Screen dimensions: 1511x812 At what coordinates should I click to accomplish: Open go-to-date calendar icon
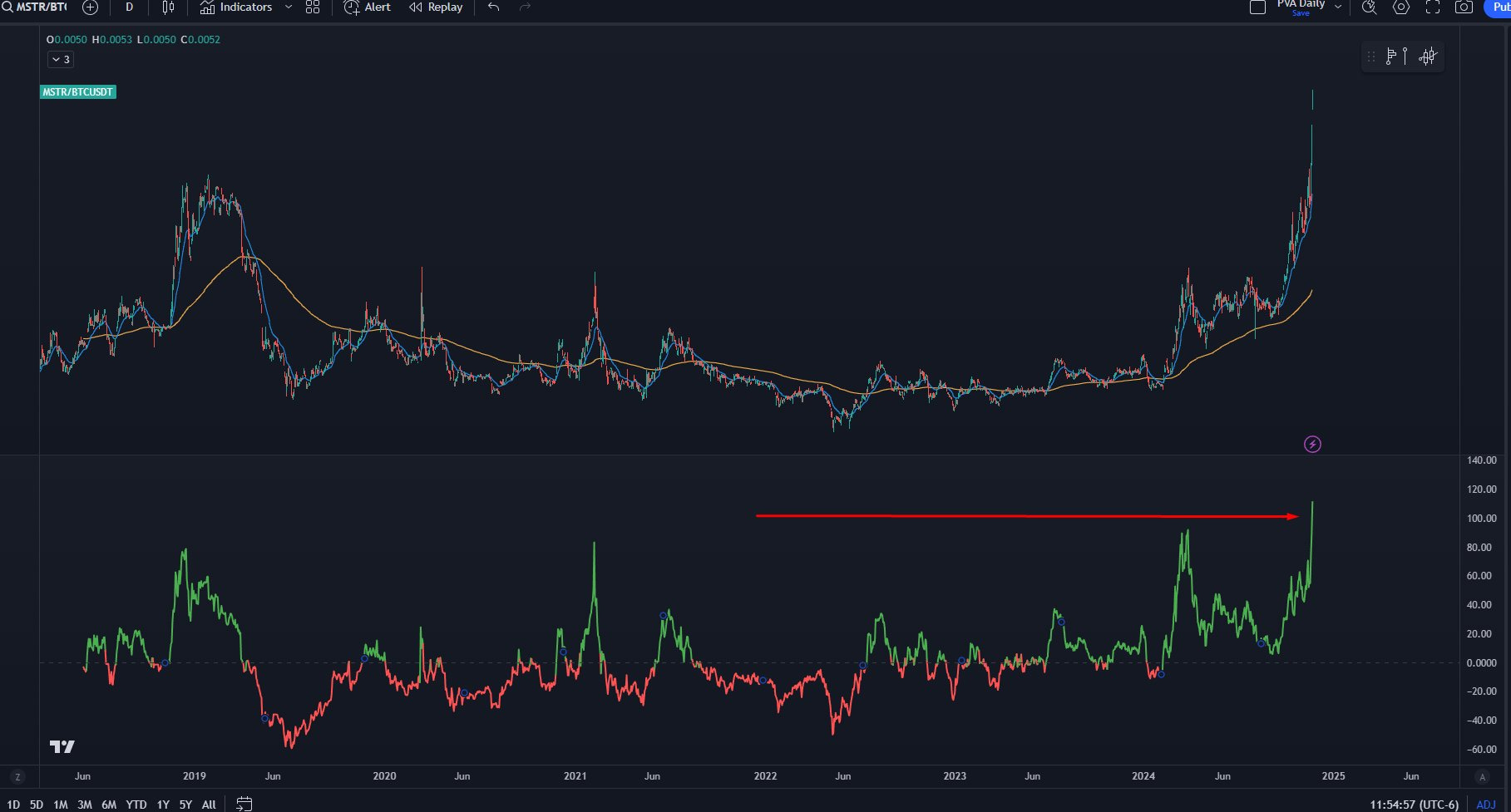(244, 804)
